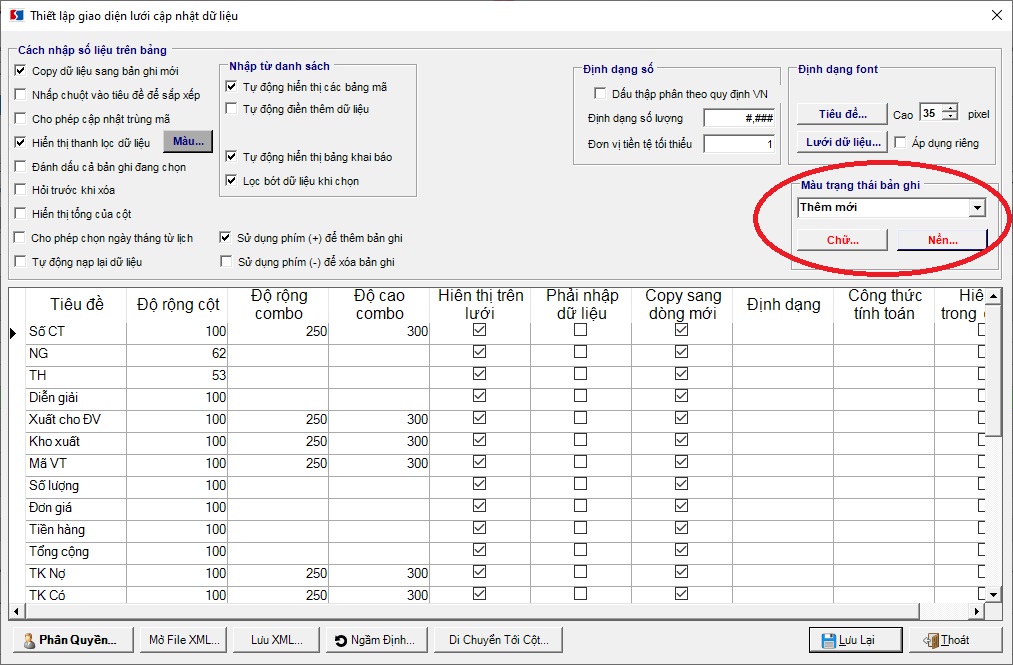Select Độ rộng combo cell for TK Nợ

click(278, 573)
